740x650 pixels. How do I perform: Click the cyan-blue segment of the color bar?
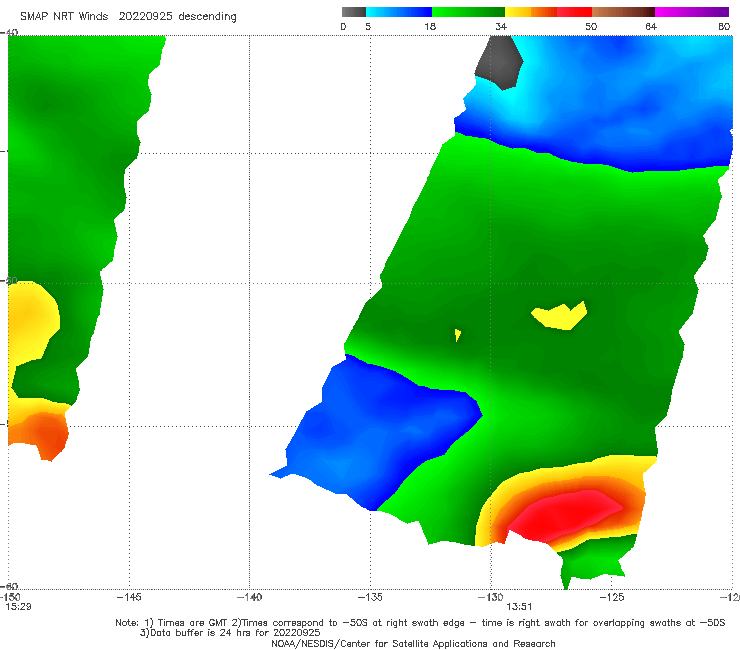coord(399,12)
